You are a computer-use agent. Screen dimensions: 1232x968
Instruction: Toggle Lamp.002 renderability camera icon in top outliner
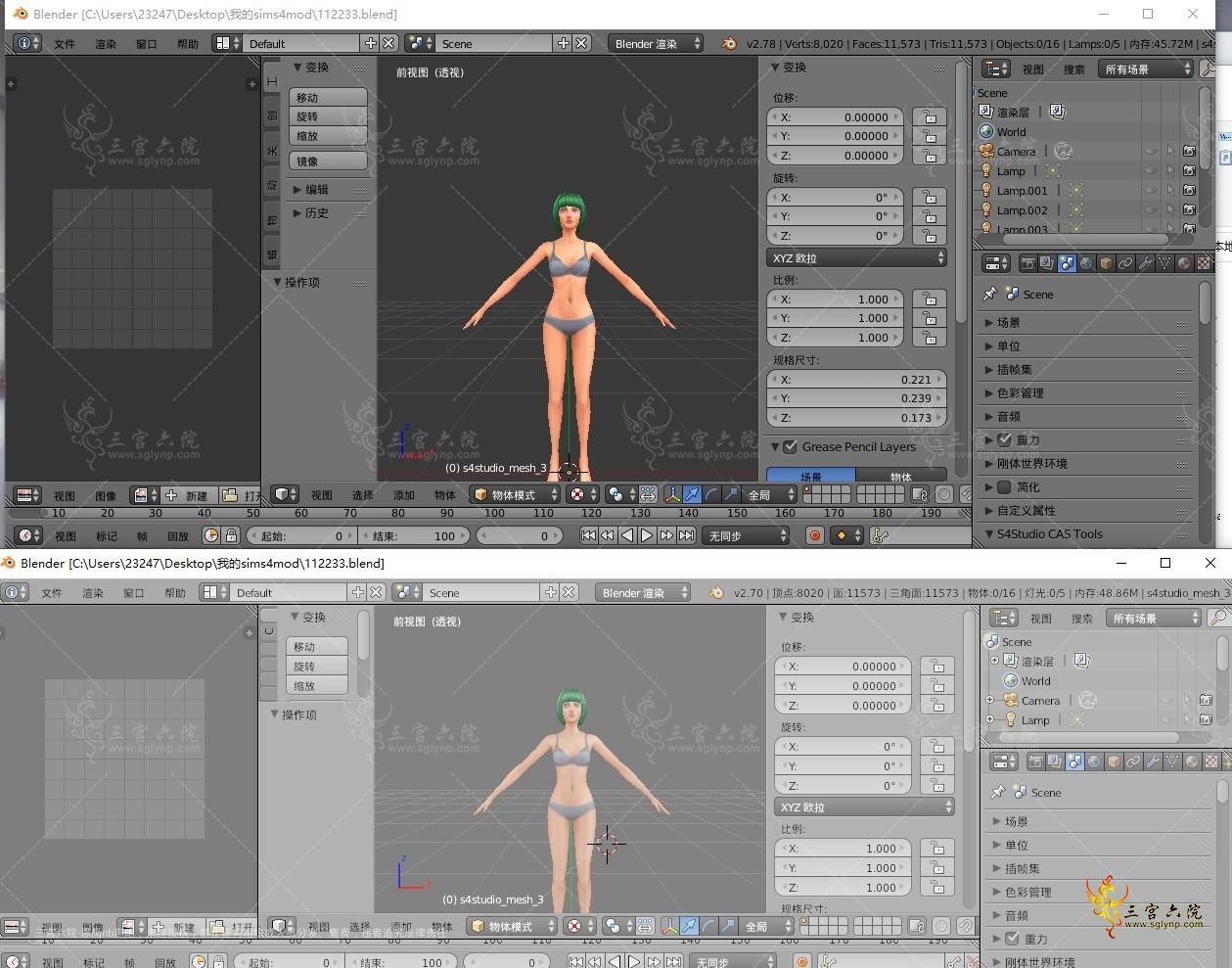(1190, 209)
